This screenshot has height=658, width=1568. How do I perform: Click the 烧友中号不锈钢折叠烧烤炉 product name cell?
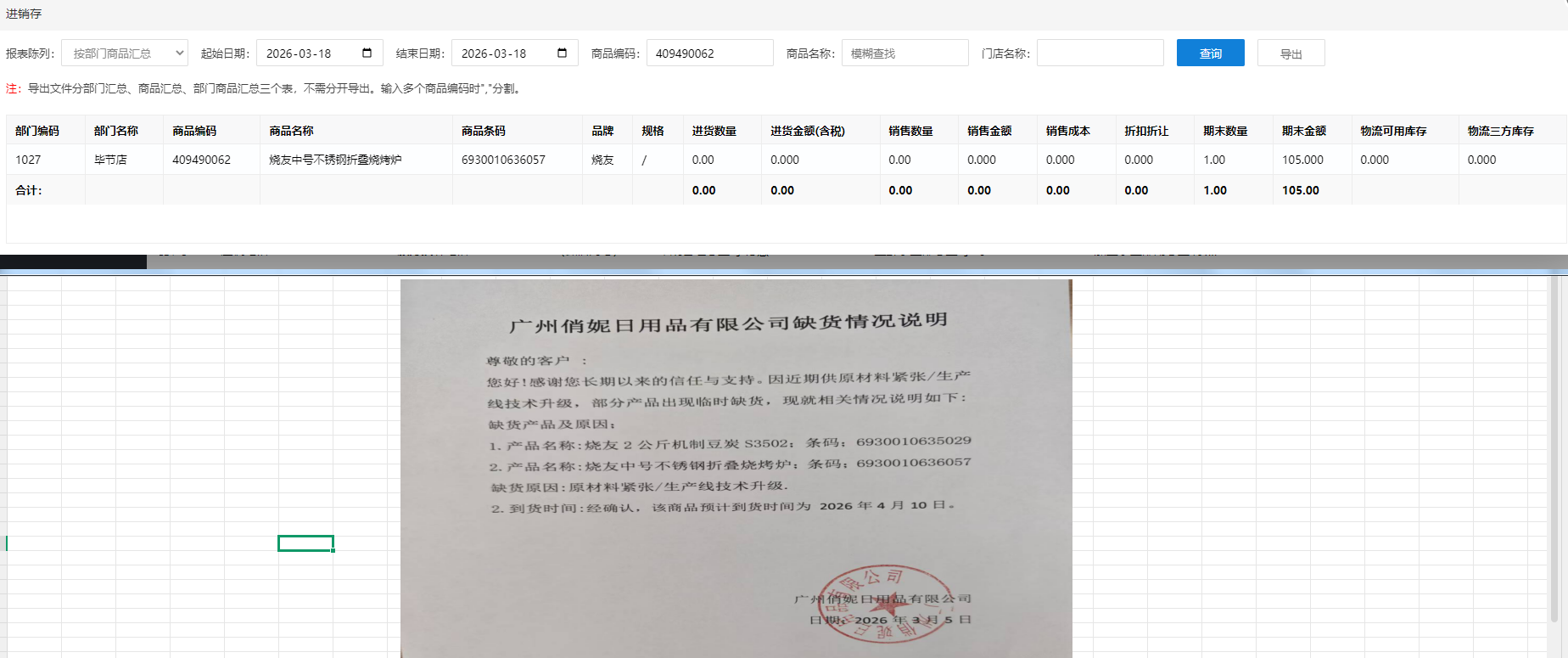pos(335,160)
